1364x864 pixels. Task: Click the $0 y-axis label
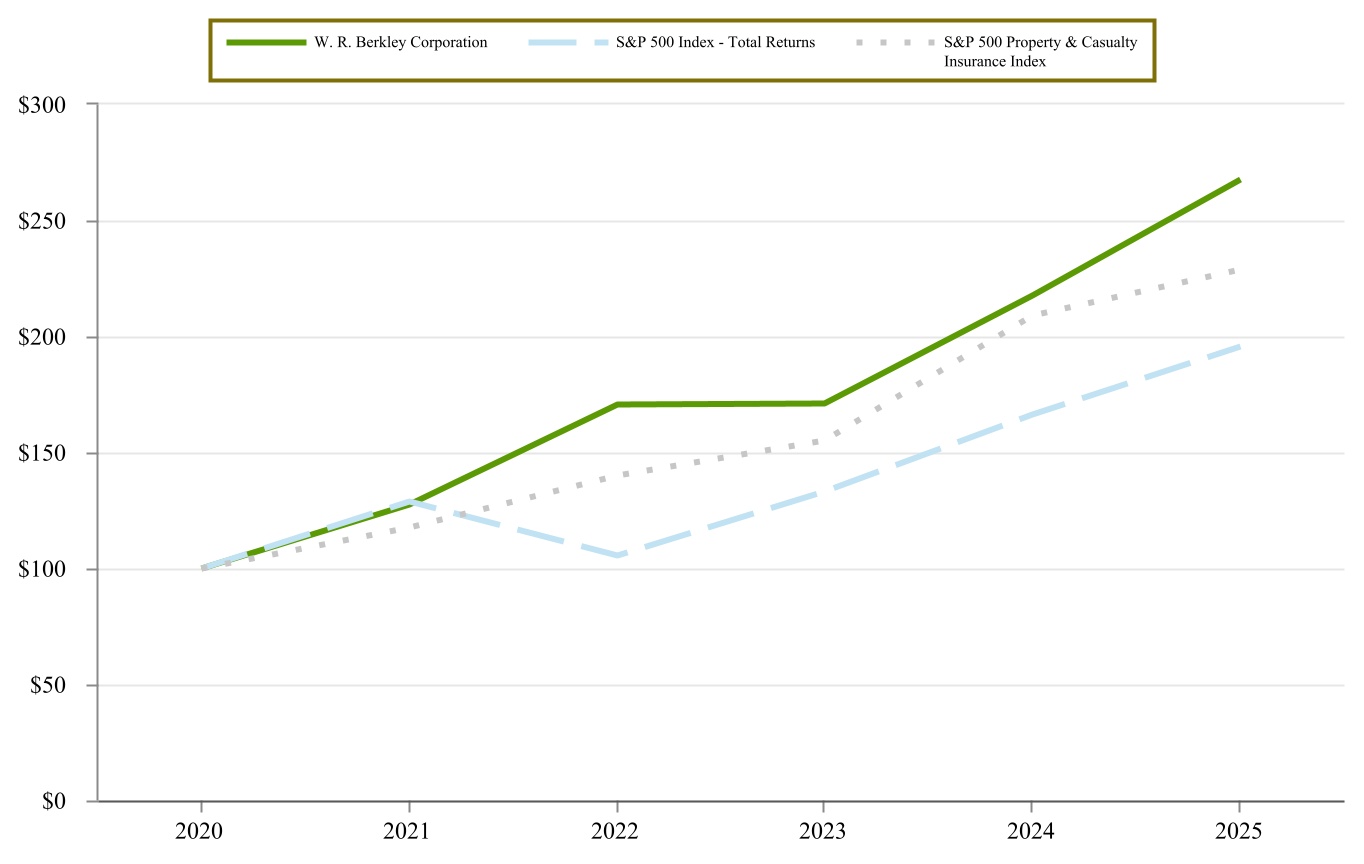click(x=52, y=802)
